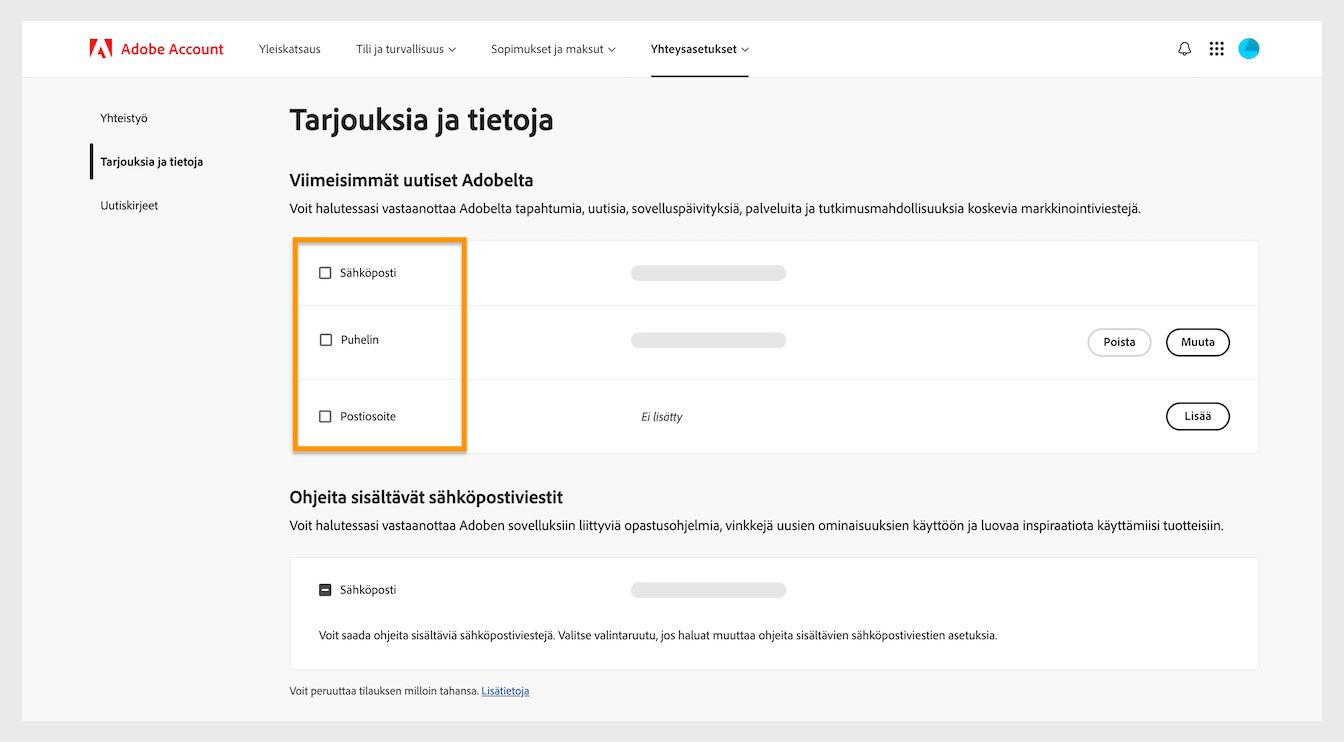Click the Adobe Account logo
This screenshot has height=742, width=1344.
click(x=156, y=47)
